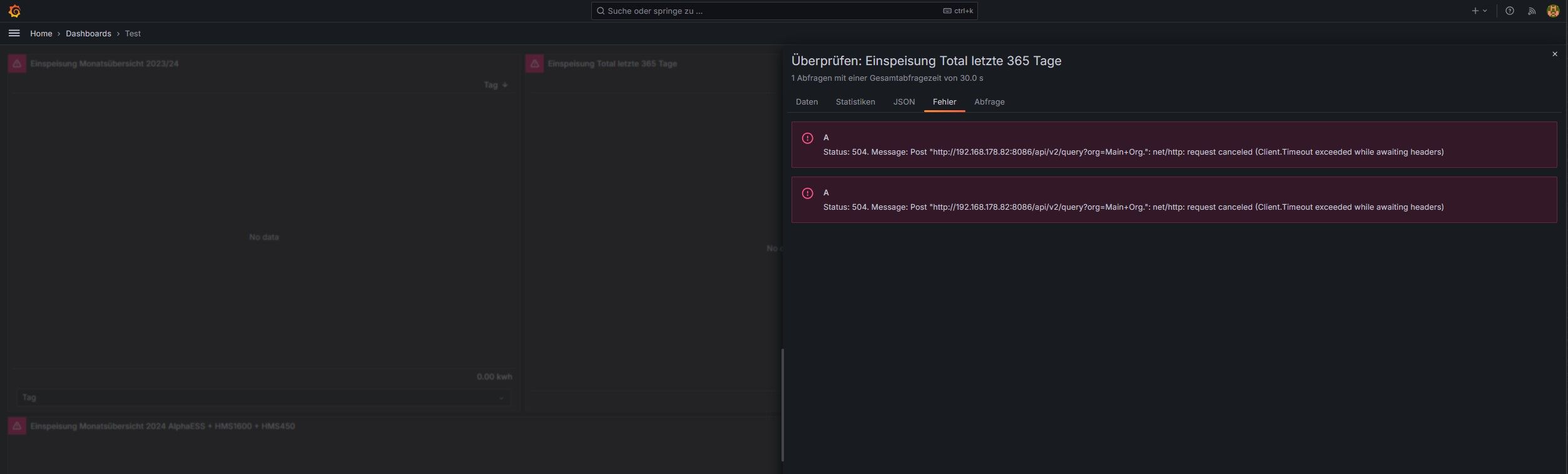
Task: Click the "Suche oder springe zu" search field
Action: (x=770, y=11)
